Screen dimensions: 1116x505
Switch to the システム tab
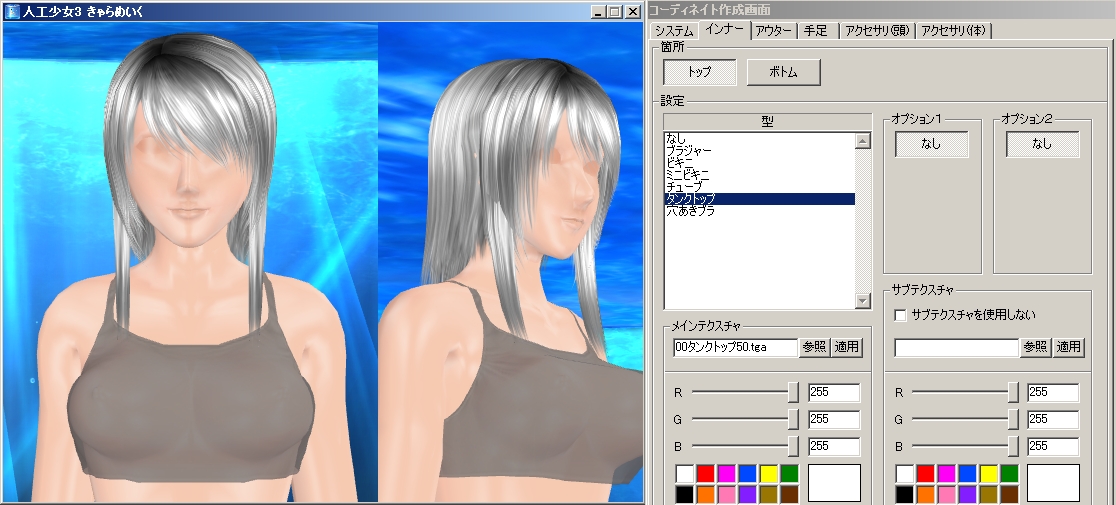[x=675, y=31]
